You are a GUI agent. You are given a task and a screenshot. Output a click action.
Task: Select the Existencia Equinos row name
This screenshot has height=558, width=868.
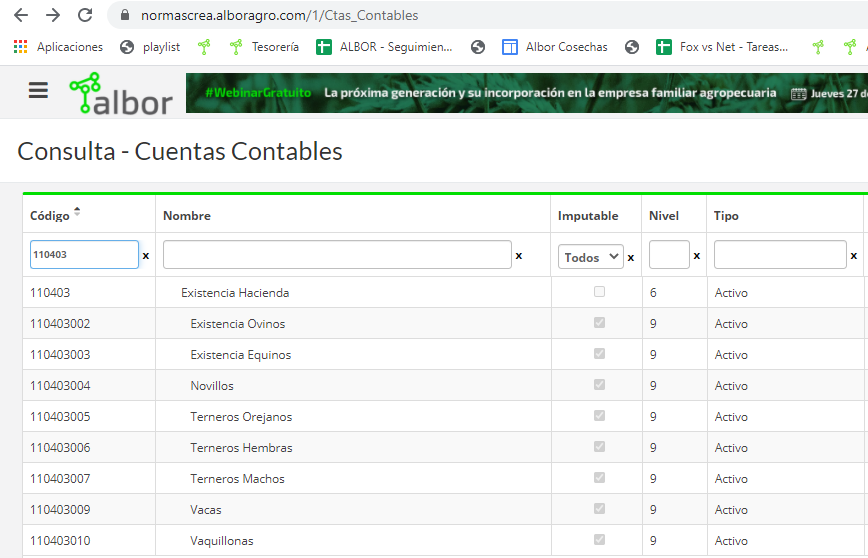(241, 355)
